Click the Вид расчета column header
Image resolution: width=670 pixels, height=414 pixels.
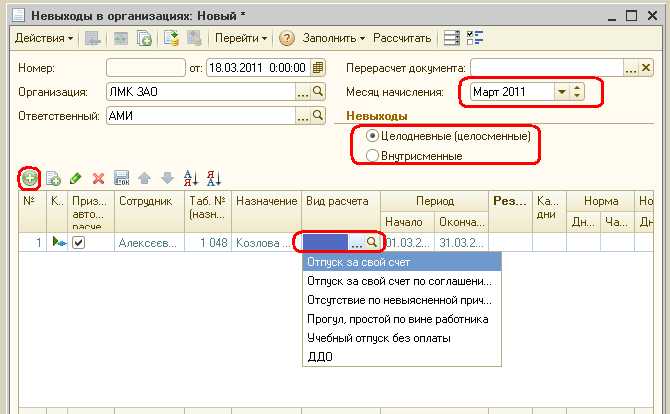(341, 211)
